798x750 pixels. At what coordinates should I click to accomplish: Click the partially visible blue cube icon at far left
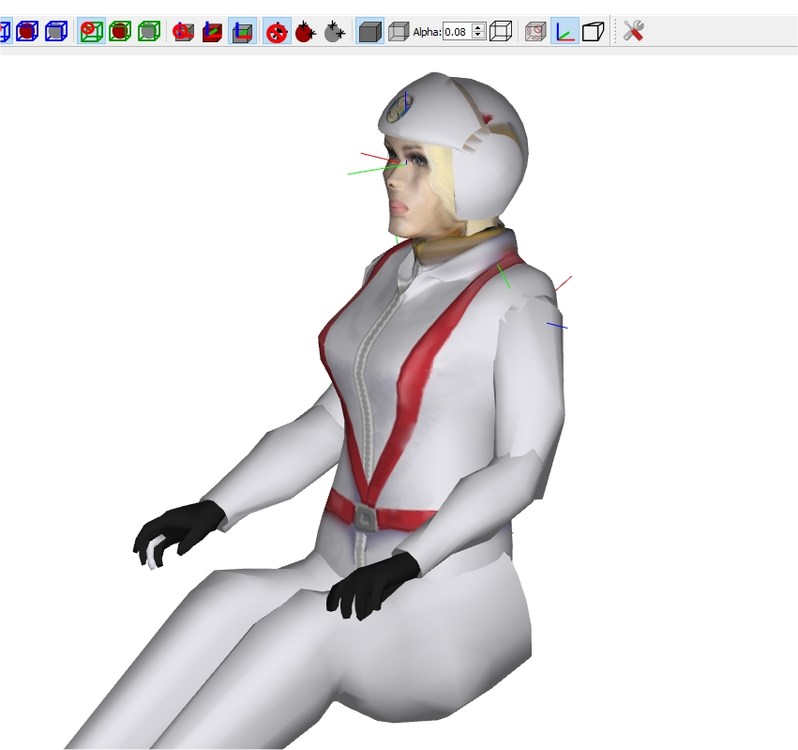click(5, 32)
